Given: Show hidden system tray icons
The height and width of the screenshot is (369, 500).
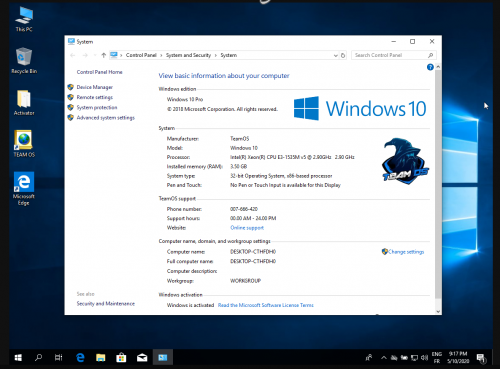Looking at the screenshot, I should point(384,358).
